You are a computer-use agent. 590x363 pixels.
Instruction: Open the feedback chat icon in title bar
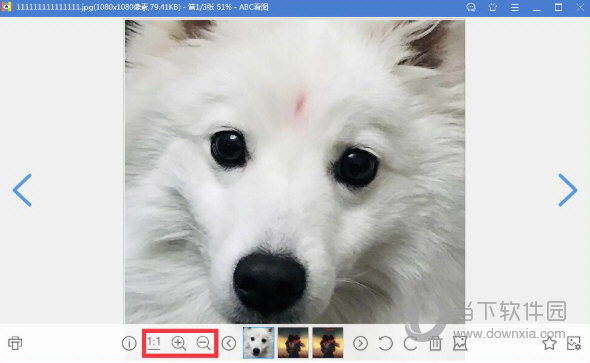tap(471, 7)
